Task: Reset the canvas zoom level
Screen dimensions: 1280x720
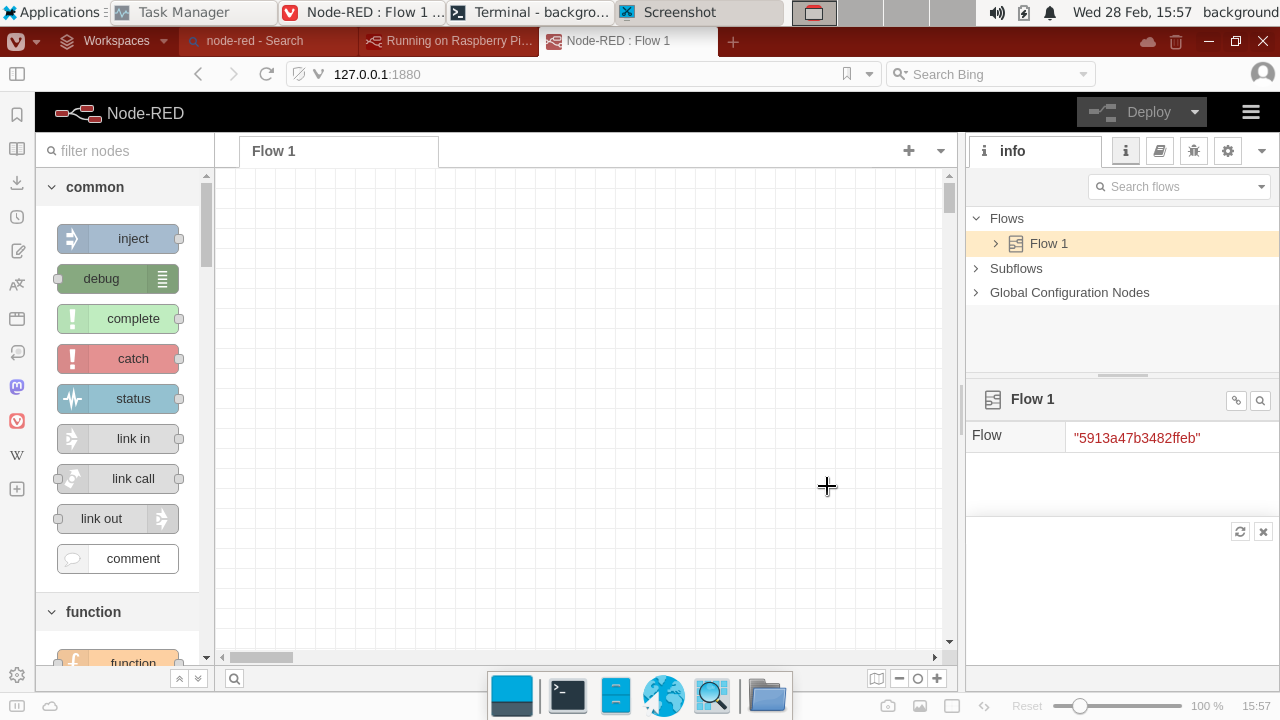Action: point(917,678)
